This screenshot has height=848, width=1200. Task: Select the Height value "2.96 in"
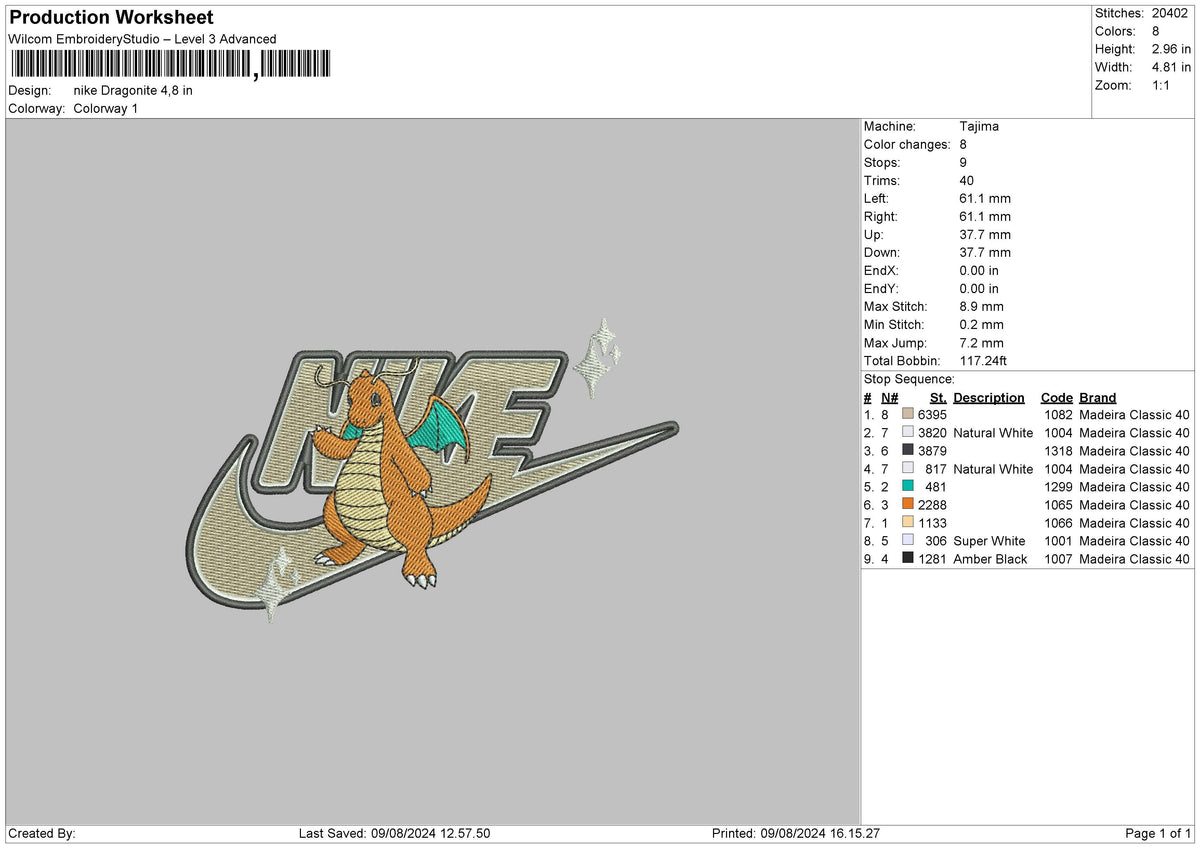pyautogui.click(x=1172, y=49)
